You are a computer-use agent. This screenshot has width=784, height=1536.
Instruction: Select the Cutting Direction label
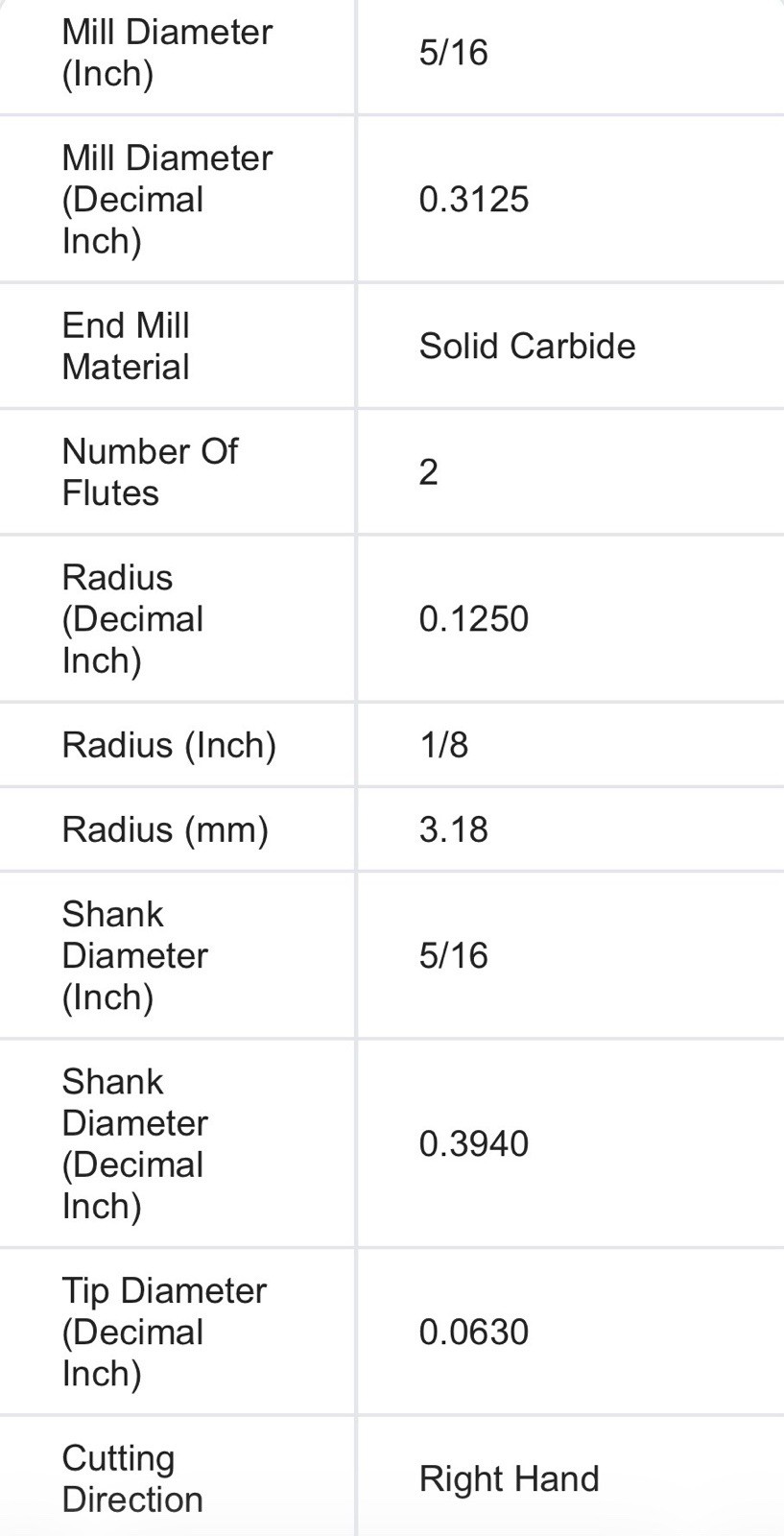click(132, 1479)
